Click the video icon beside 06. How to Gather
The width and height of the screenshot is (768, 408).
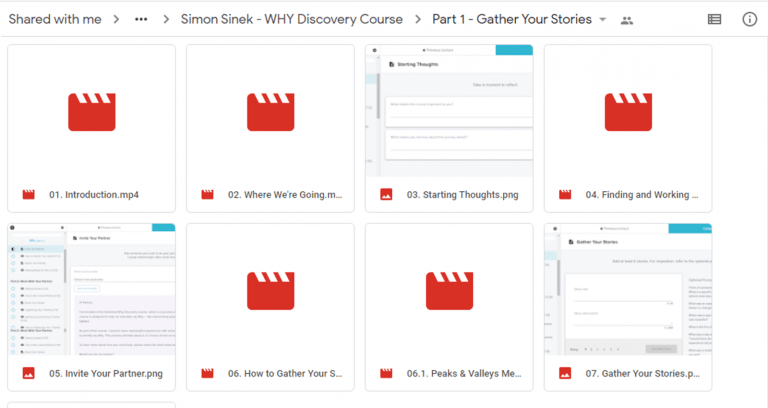coord(208,373)
